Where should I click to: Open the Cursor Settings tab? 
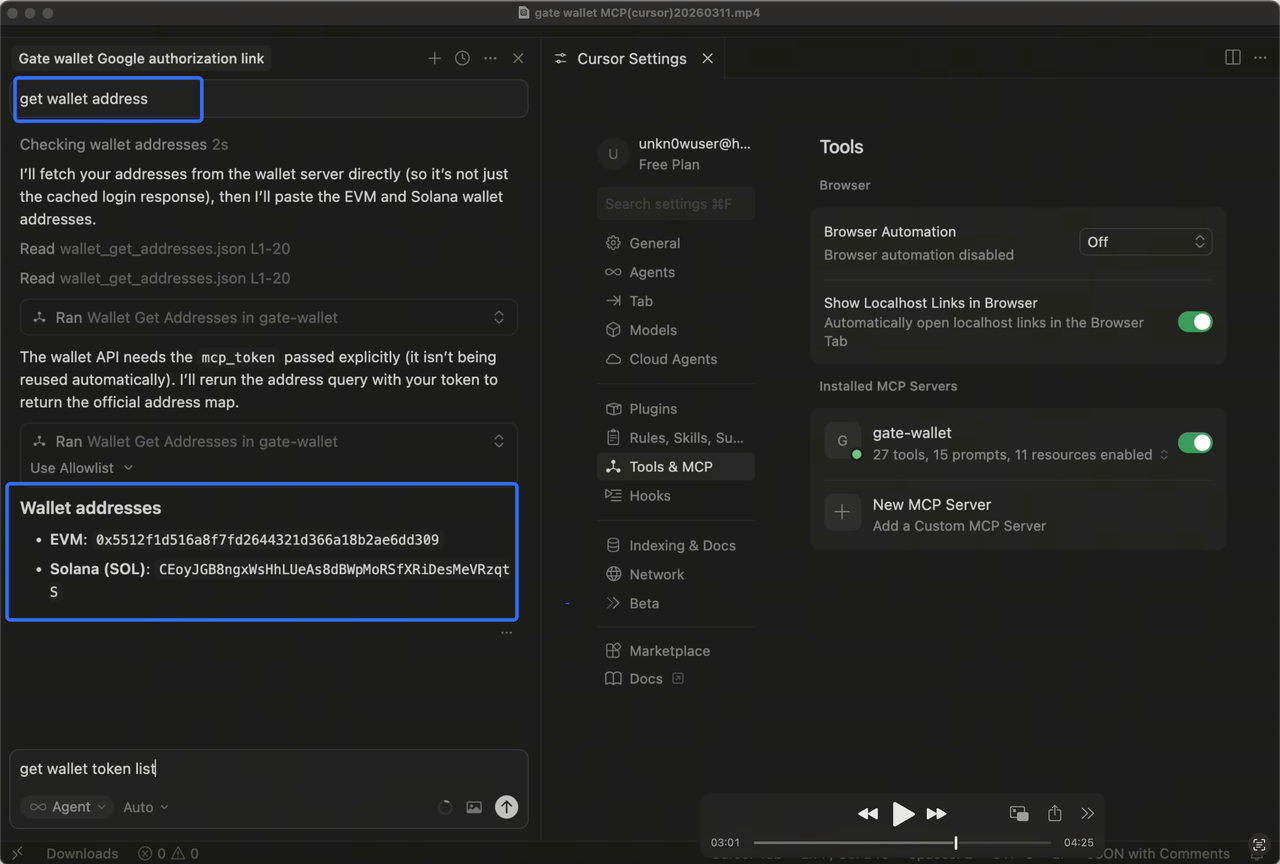631,59
